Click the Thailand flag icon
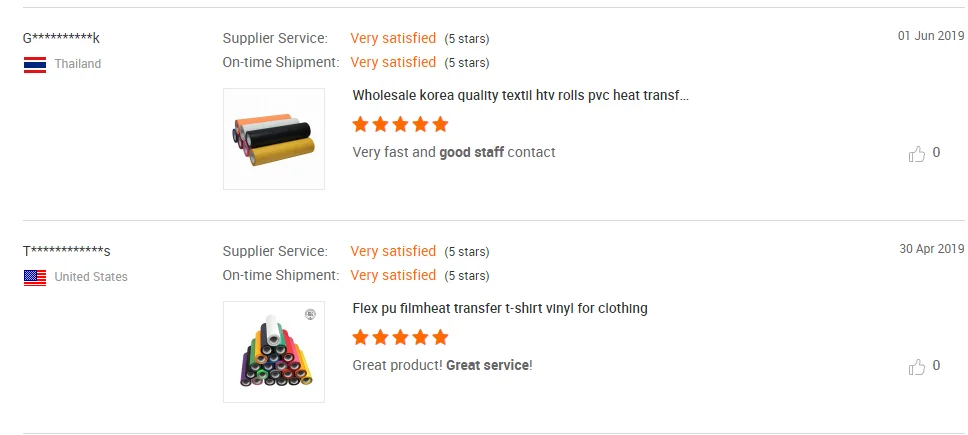968x435 pixels. (35, 64)
